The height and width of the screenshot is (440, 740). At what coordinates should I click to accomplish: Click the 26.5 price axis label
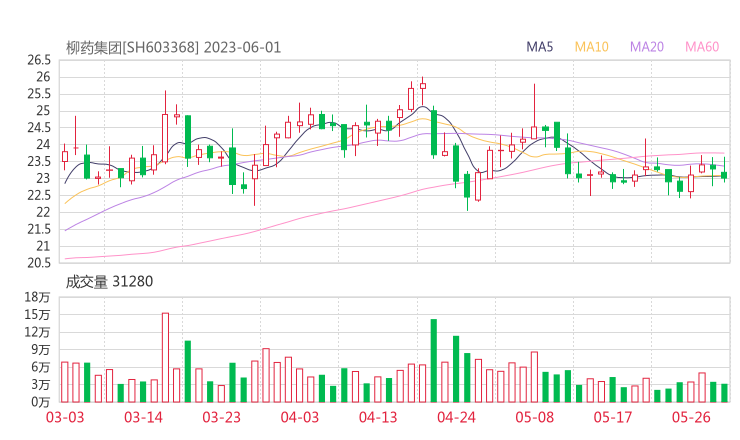click(39, 60)
